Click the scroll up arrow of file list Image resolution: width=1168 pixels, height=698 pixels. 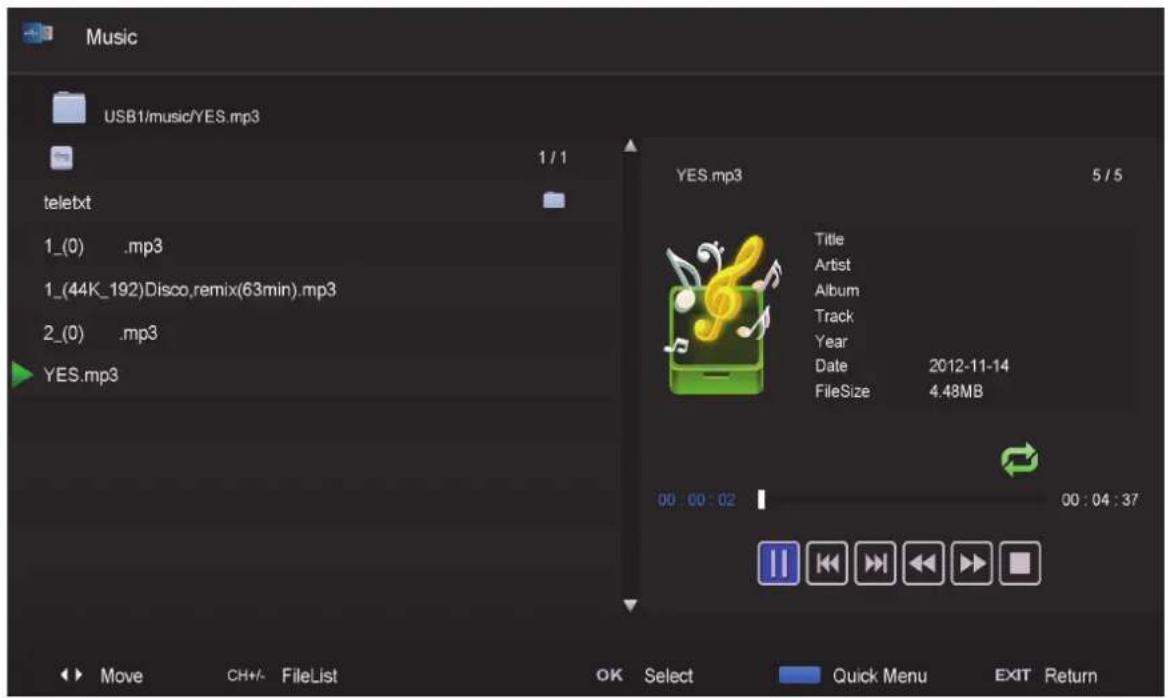pos(630,146)
